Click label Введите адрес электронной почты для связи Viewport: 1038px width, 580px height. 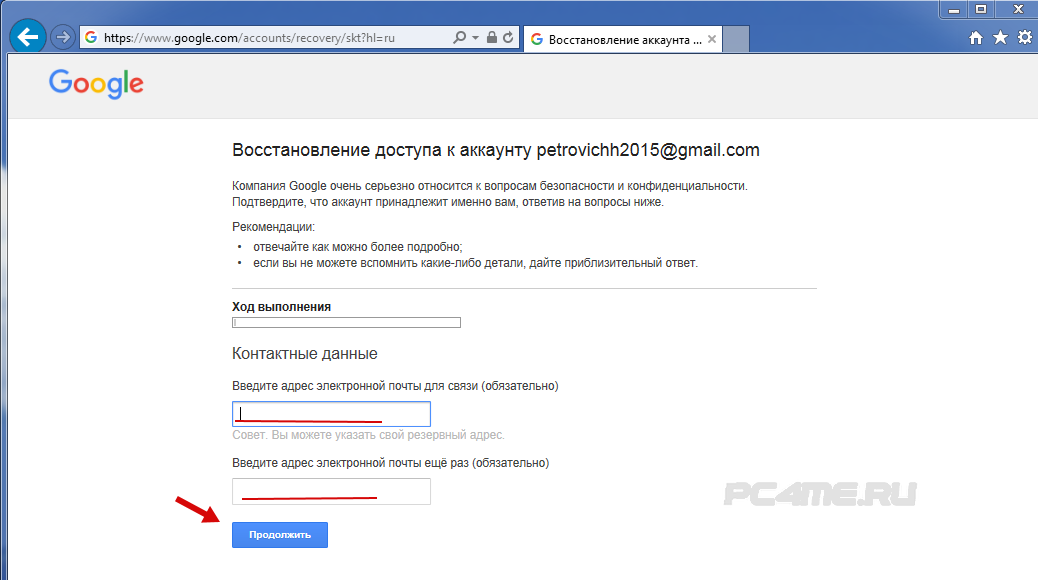click(x=395, y=386)
